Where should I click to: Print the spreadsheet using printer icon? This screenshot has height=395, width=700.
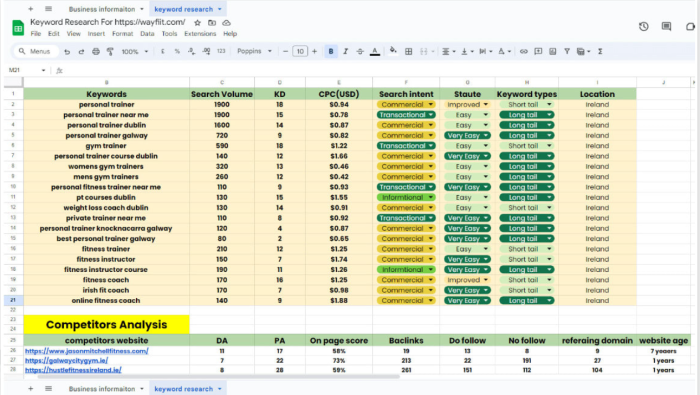click(96, 52)
